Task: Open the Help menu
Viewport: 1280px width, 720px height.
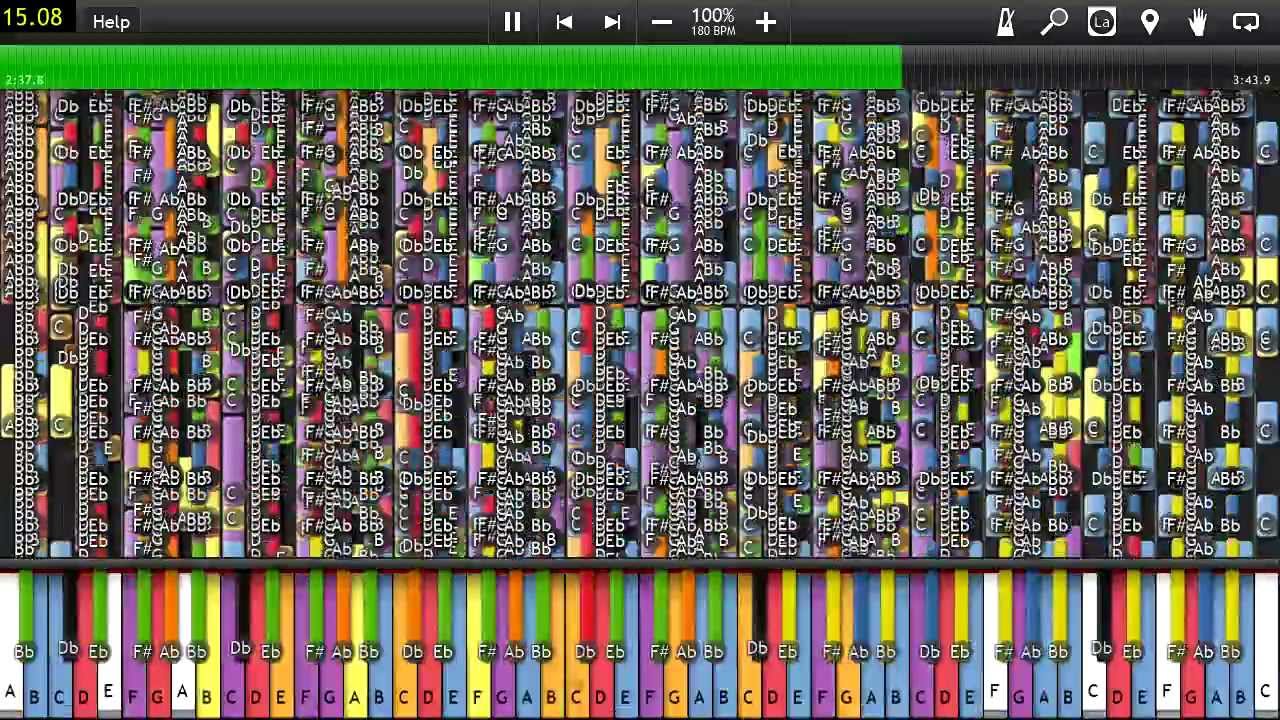Action: coord(111,22)
